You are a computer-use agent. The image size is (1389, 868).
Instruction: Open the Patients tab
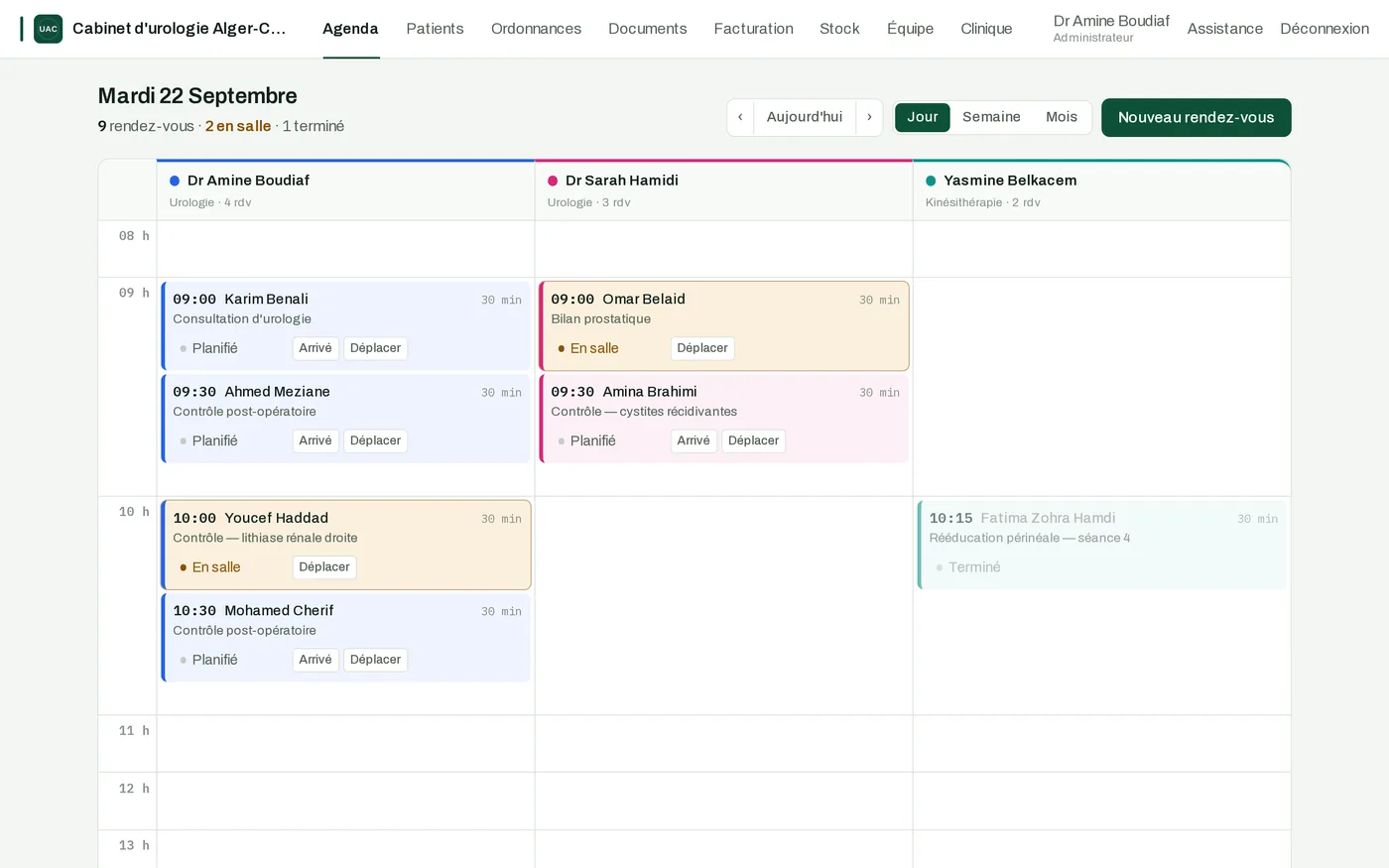click(435, 29)
